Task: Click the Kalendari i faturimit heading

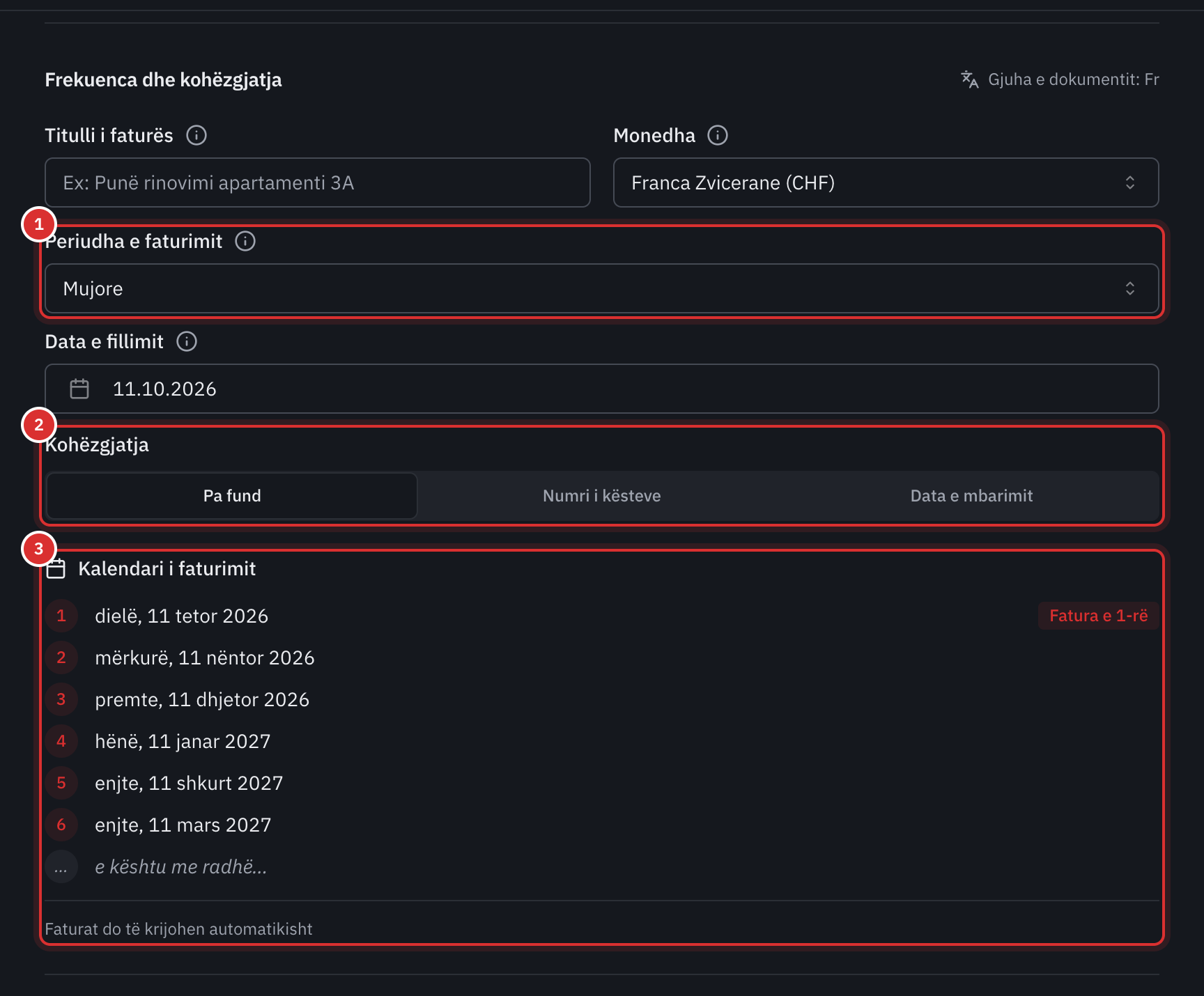Action: (167, 569)
